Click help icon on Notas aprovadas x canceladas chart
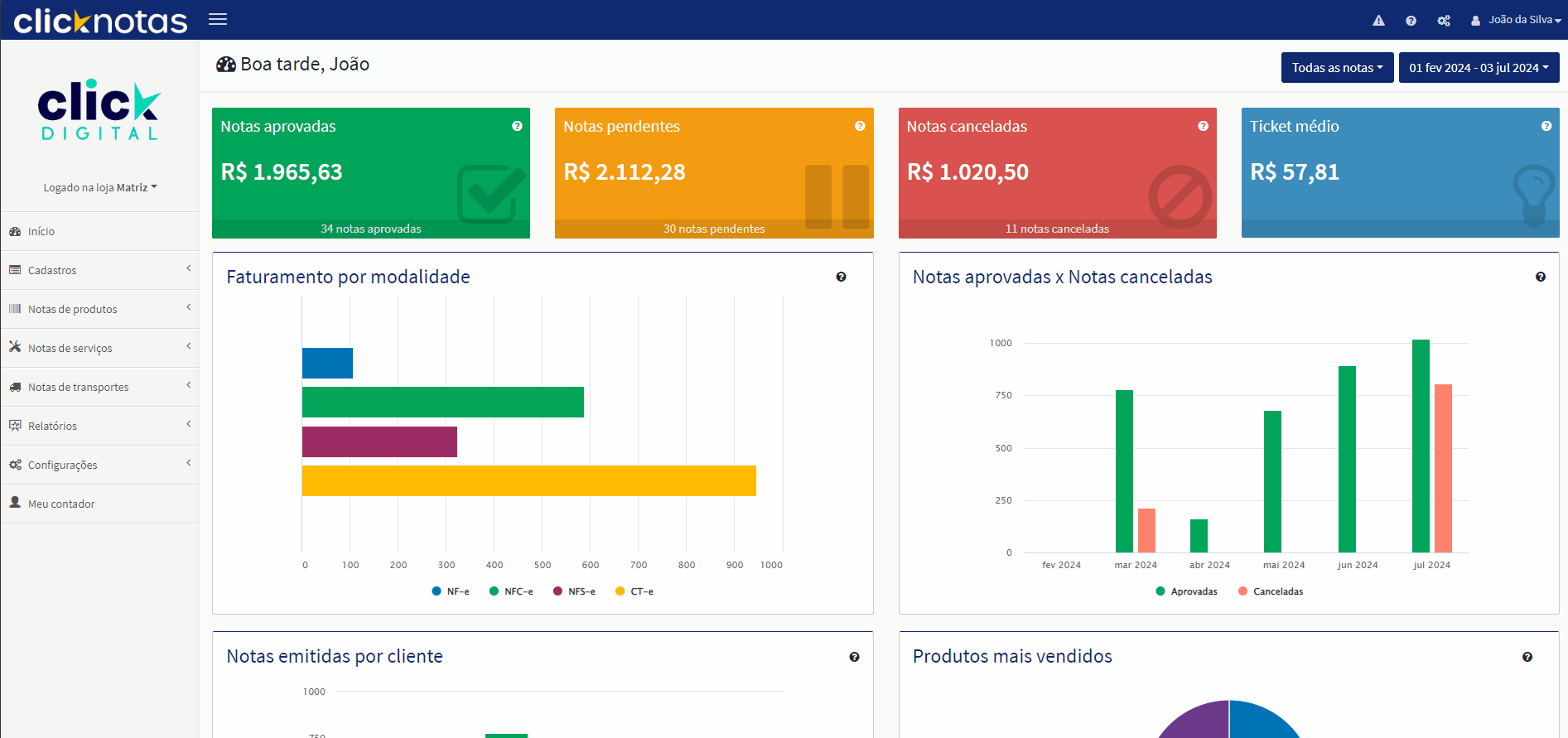The width and height of the screenshot is (1568, 738). pyautogui.click(x=1540, y=277)
